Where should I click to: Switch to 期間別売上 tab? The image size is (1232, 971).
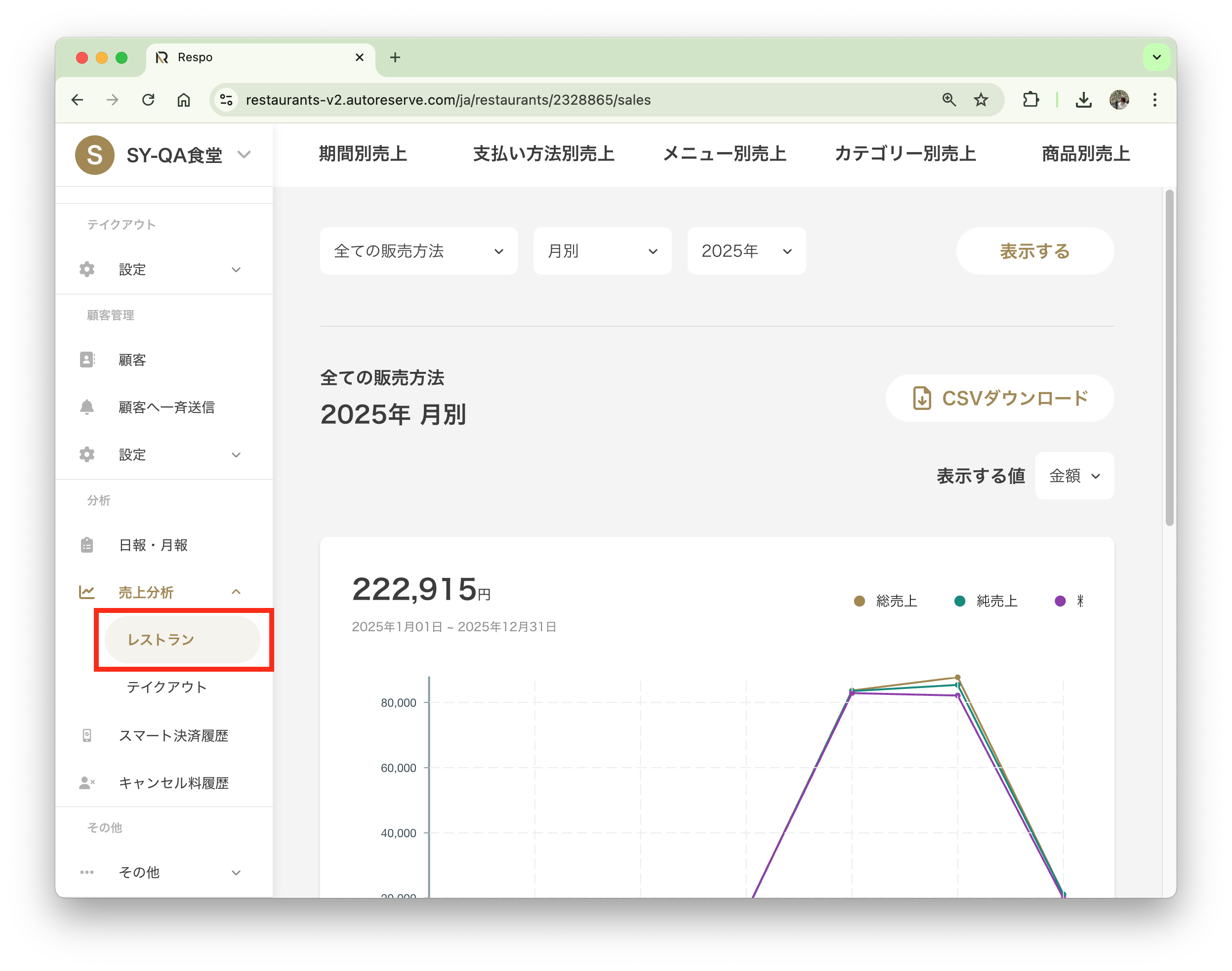pos(363,154)
